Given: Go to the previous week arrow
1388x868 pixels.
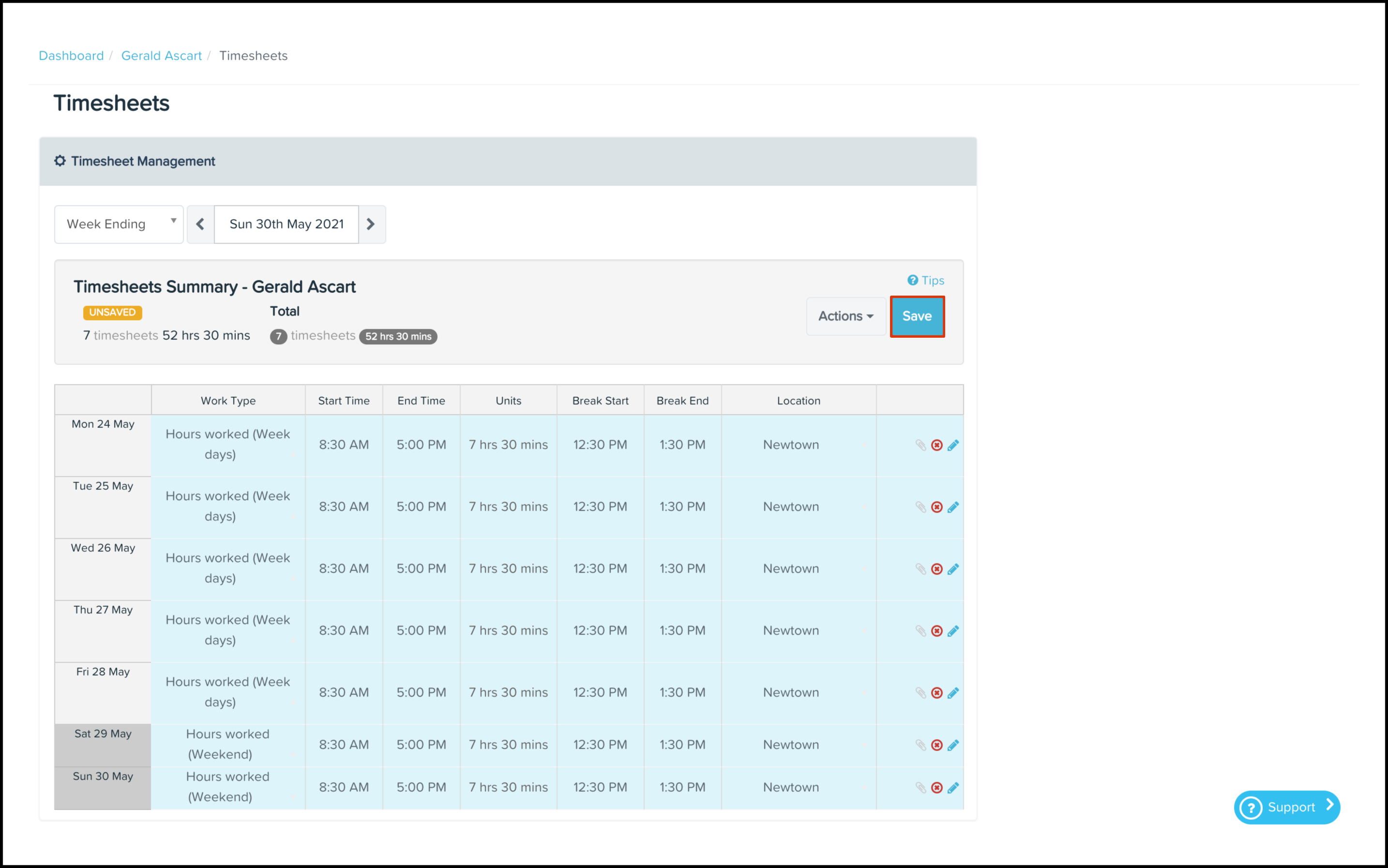Looking at the screenshot, I should click(x=200, y=224).
